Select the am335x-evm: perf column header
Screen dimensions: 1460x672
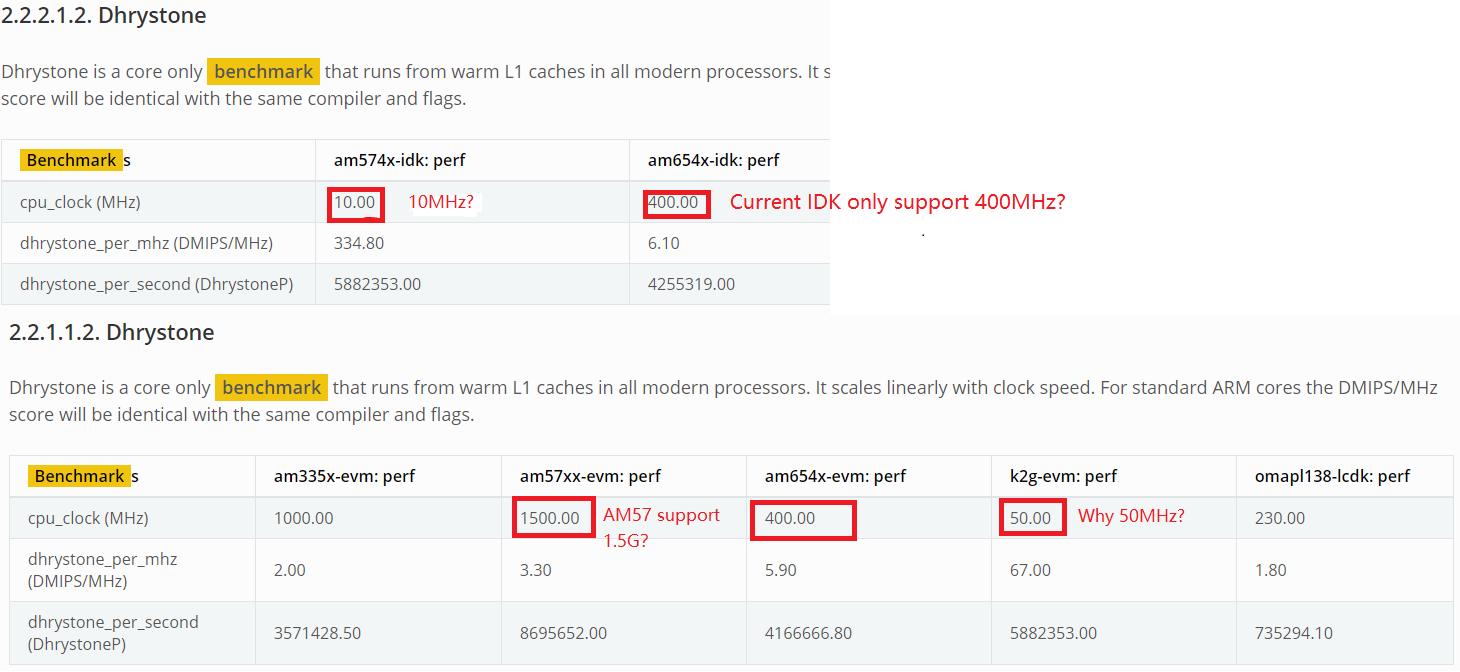344,476
